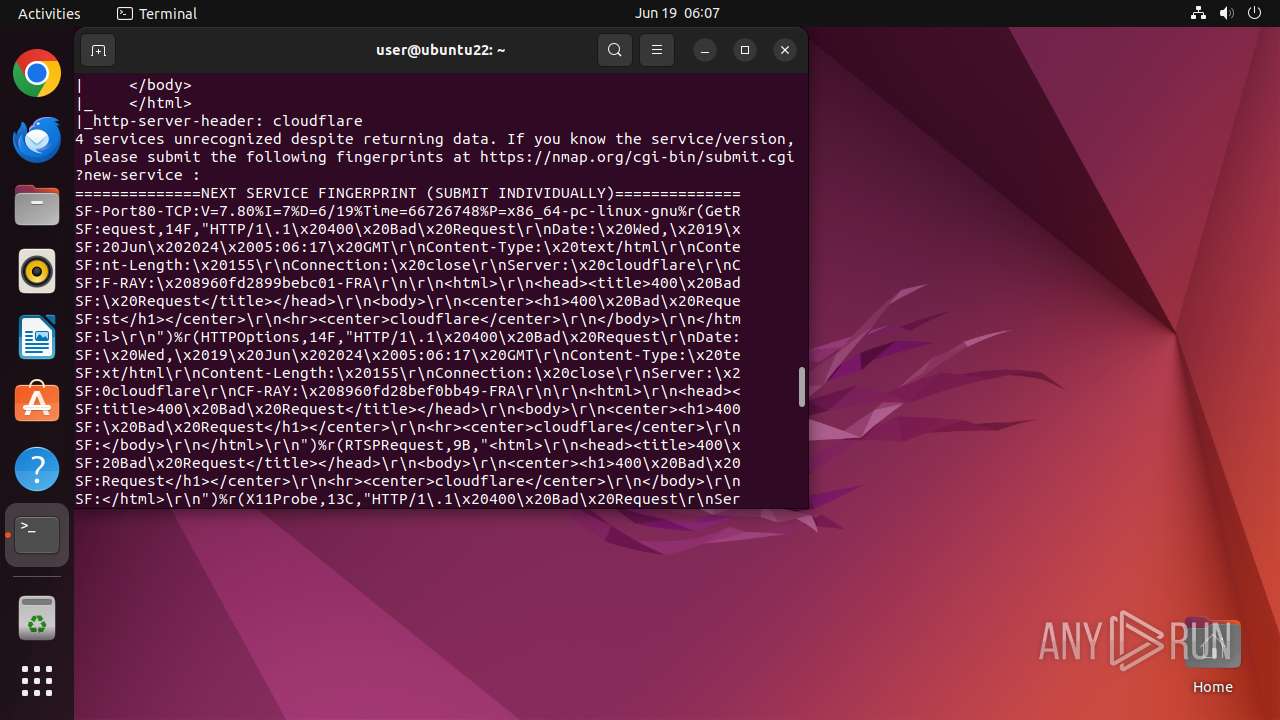Open the clock and calendar at Jun 19 06:07
The image size is (1280, 720).
(677, 13)
